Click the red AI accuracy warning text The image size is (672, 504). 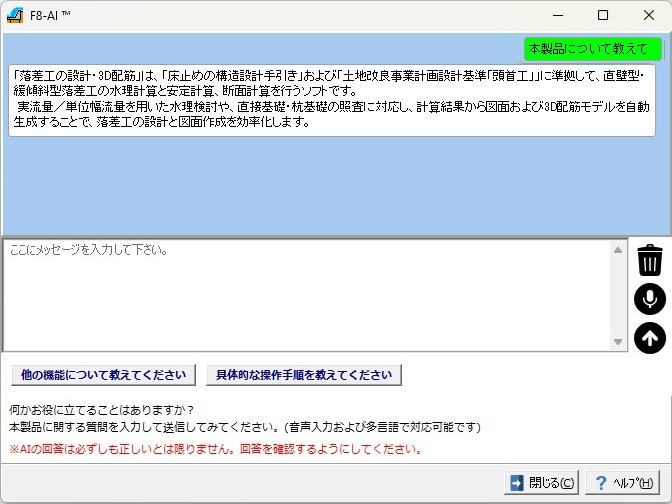pos(215,449)
